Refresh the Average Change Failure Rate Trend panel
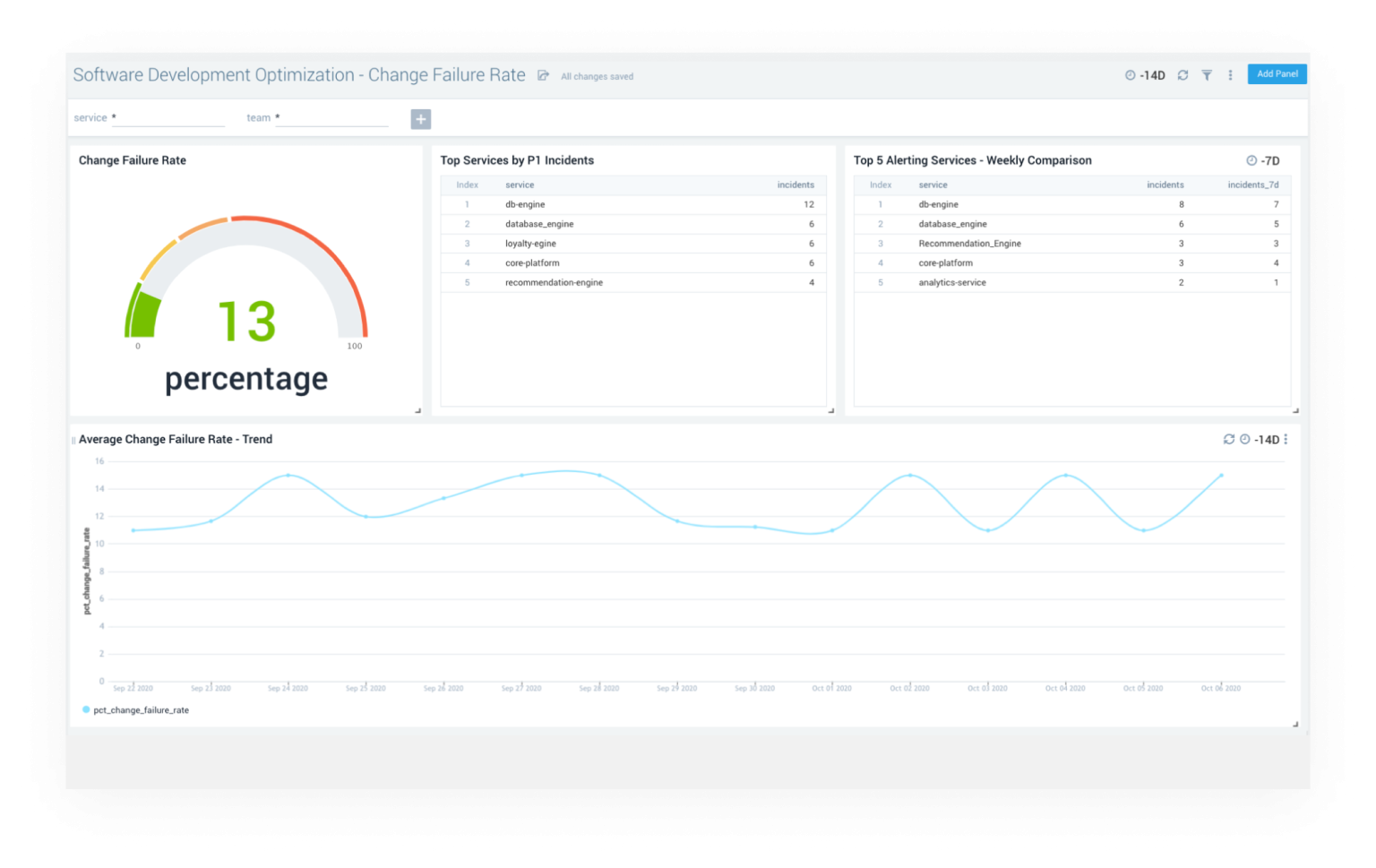The width and height of the screenshot is (1376, 868). [1229, 440]
